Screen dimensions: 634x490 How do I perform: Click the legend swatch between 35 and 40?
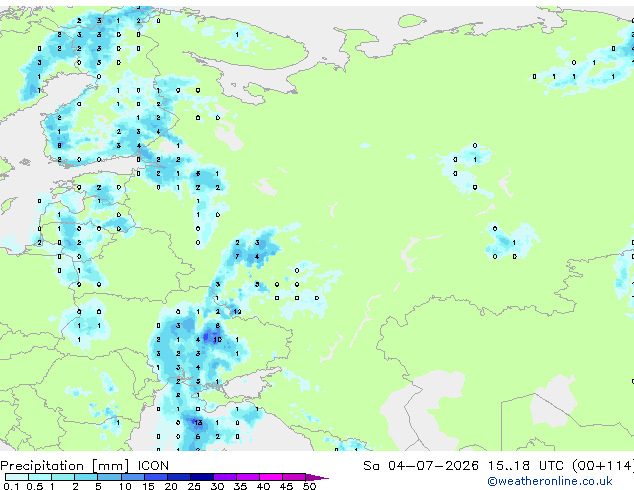point(248,477)
